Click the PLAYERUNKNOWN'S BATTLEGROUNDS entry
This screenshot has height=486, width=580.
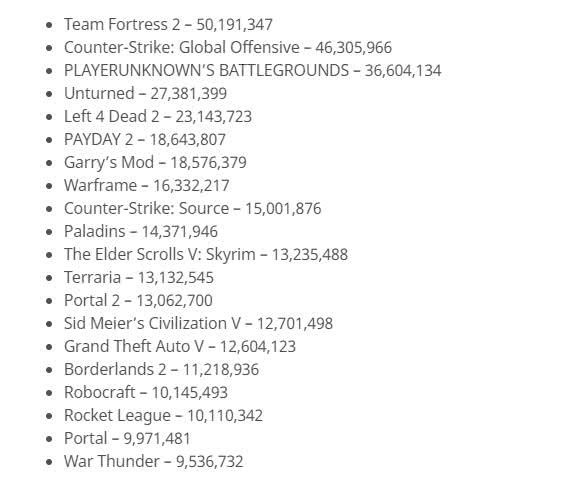tap(253, 71)
